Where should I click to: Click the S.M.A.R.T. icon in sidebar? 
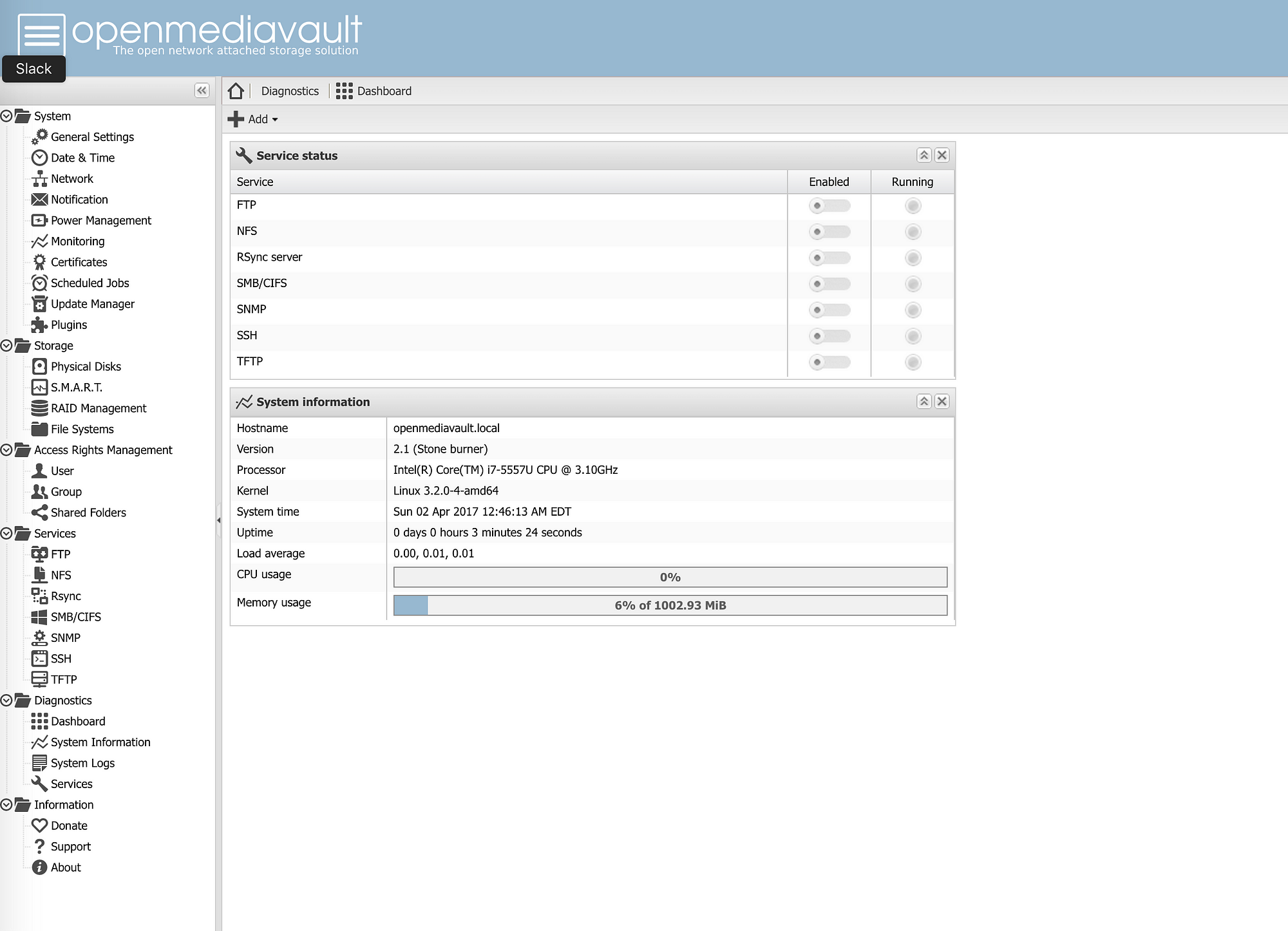click(x=40, y=387)
